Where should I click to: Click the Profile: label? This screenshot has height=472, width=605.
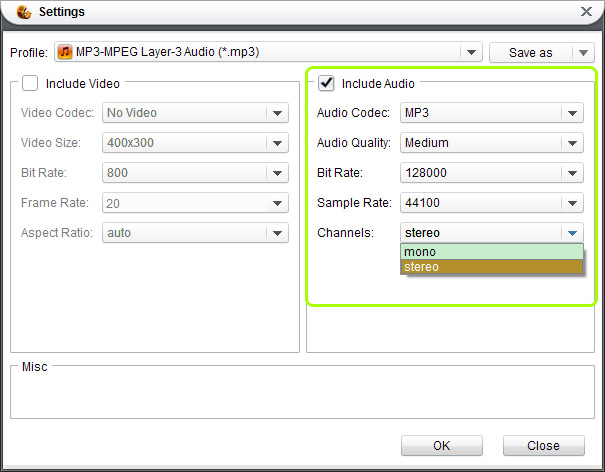coord(29,52)
